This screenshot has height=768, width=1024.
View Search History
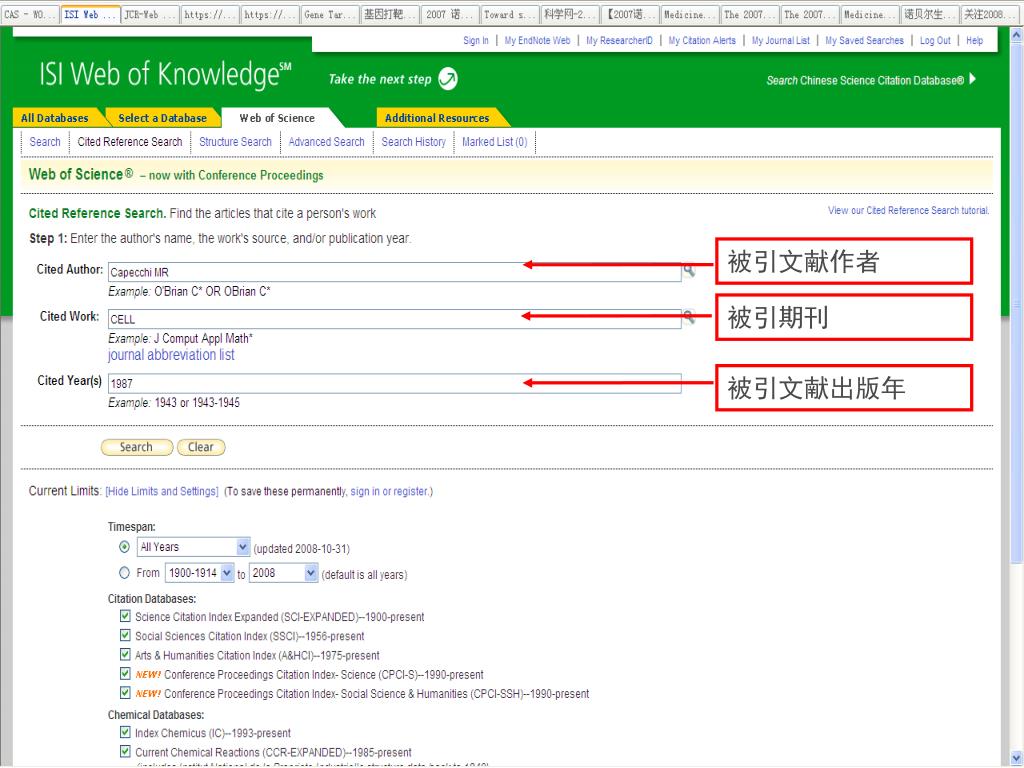click(x=413, y=142)
